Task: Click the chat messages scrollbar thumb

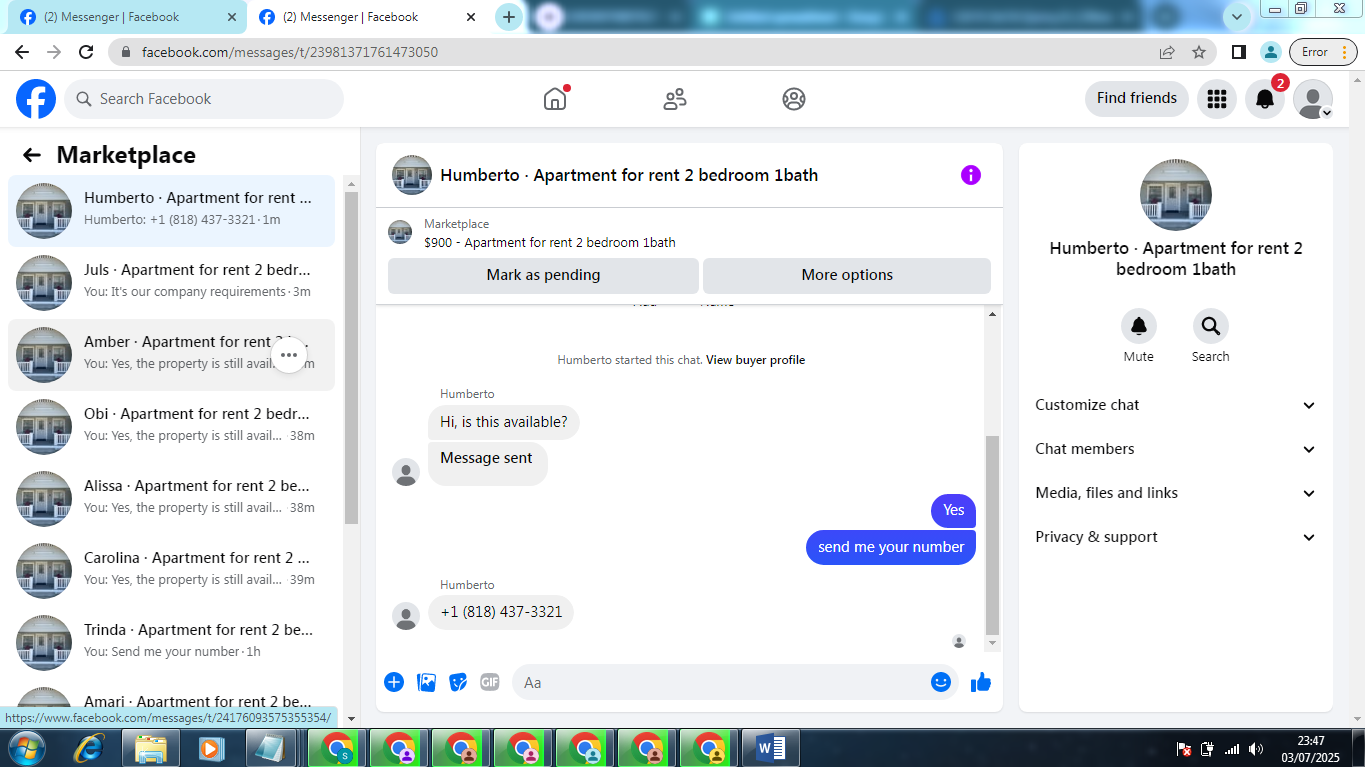Action: point(992,536)
